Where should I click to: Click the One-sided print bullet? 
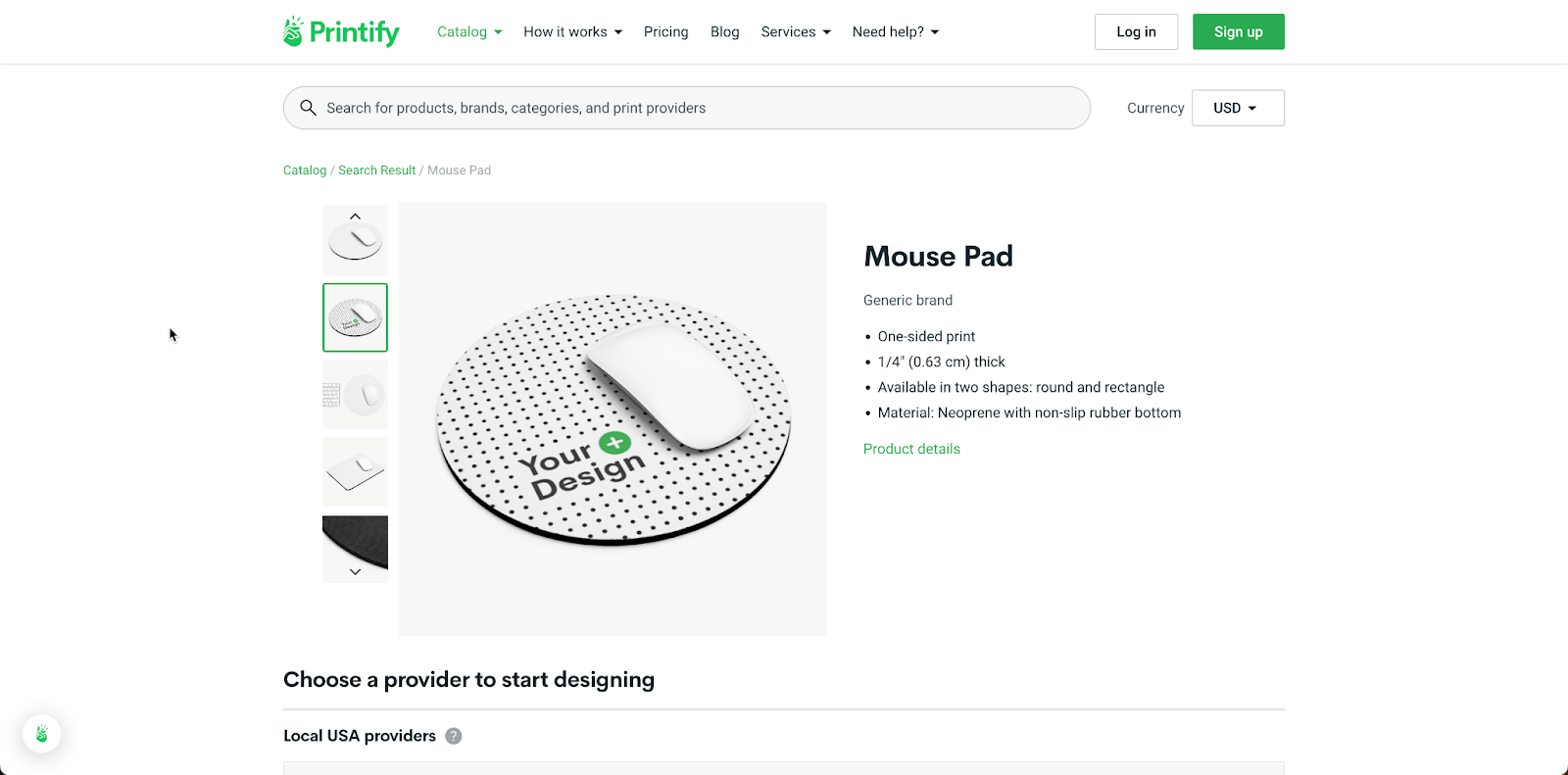point(926,336)
